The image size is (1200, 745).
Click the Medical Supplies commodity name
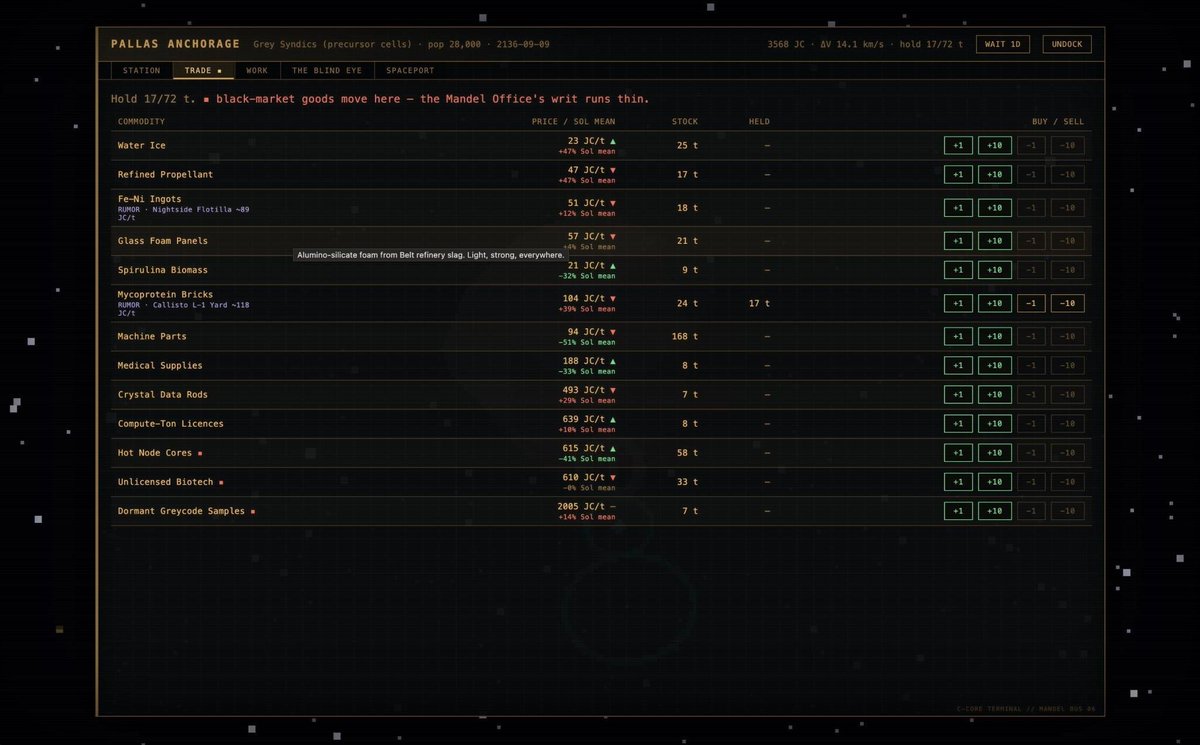pyautogui.click(x=160, y=365)
